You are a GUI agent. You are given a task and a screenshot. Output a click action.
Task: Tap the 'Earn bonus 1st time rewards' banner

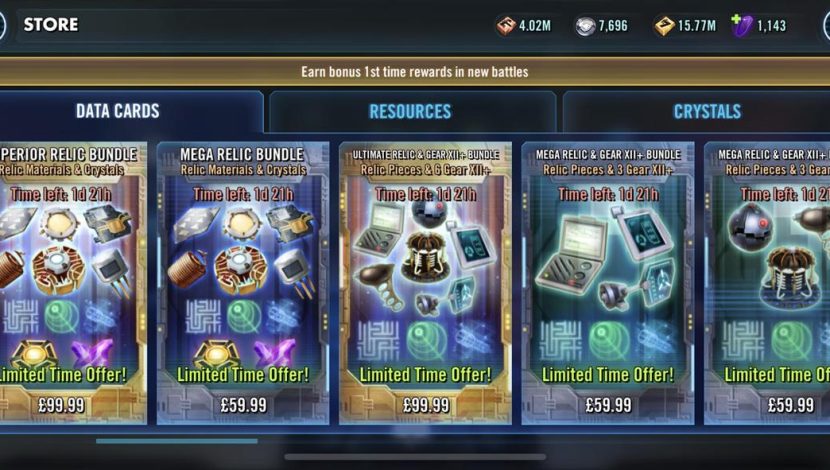point(415,71)
